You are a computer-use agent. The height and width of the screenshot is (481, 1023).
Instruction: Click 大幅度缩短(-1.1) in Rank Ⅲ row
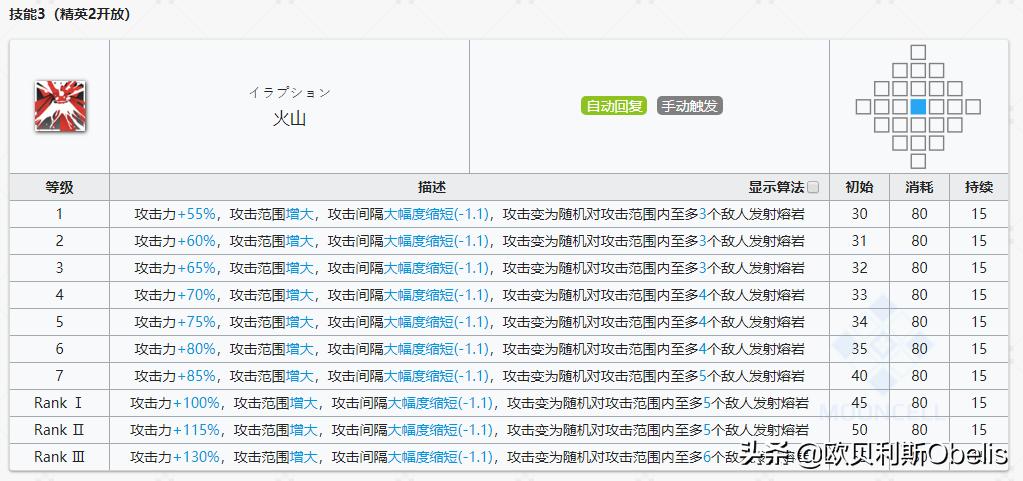coord(440,458)
